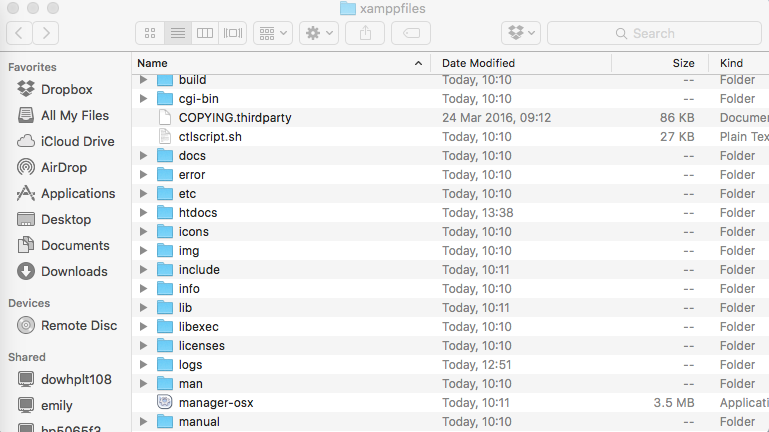Image resolution: width=769 pixels, height=432 pixels.
Task: Expand the manual folder
Action: point(143,422)
